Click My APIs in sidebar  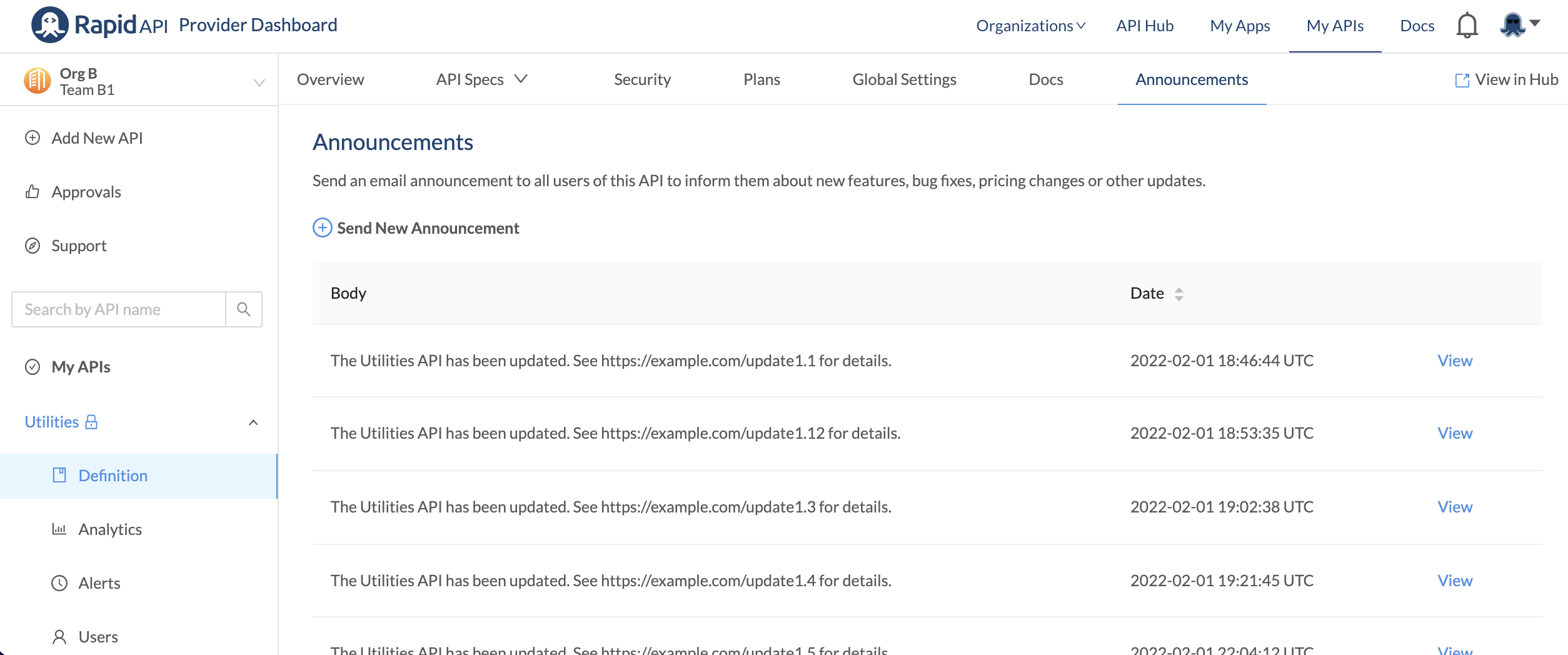[81, 367]
